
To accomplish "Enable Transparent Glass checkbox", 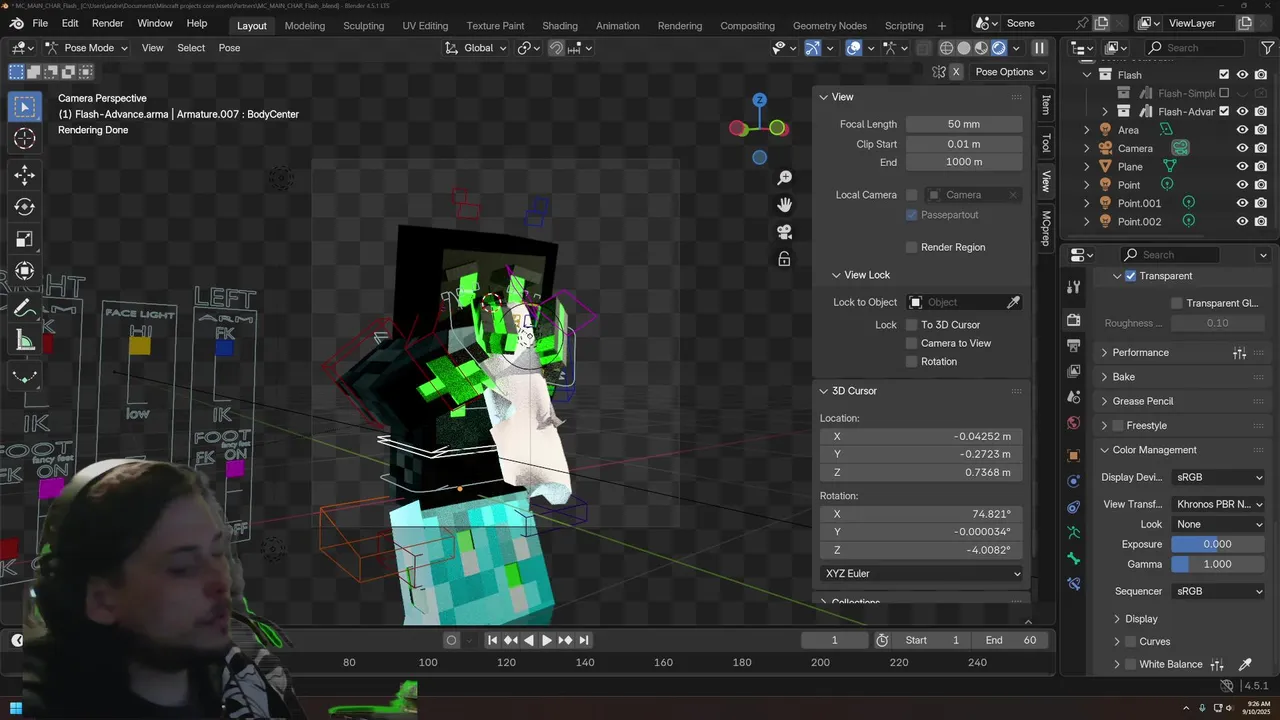I will coord(1177,303).
